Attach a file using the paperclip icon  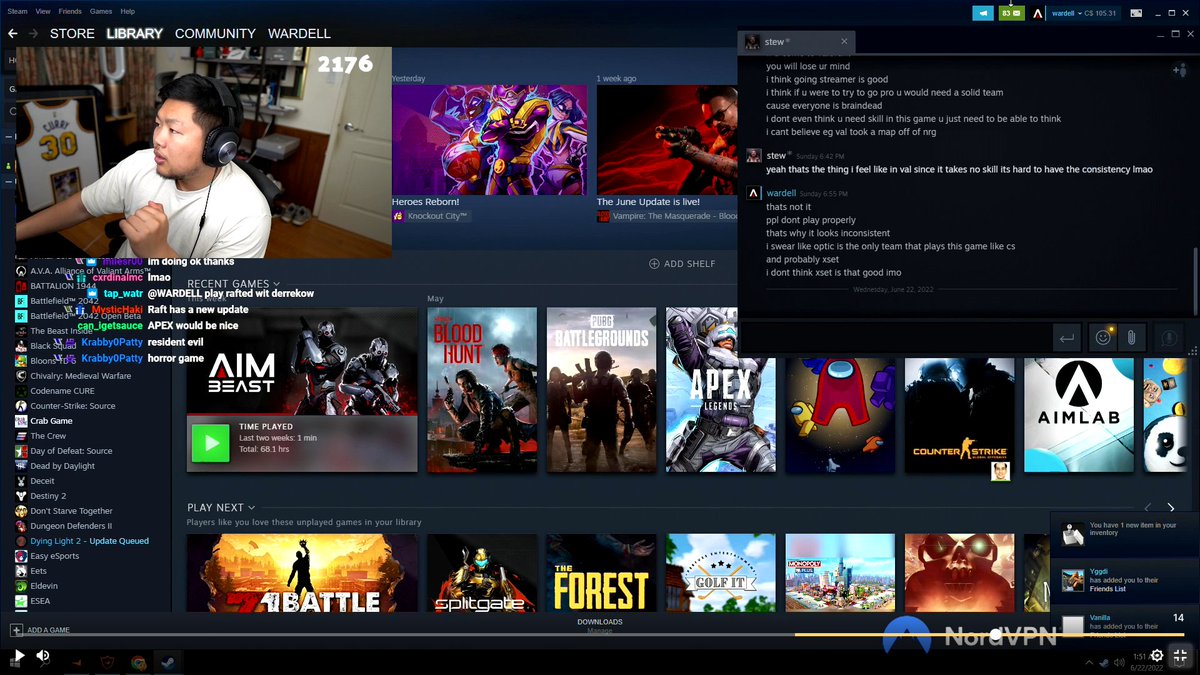pos(1130,338)
